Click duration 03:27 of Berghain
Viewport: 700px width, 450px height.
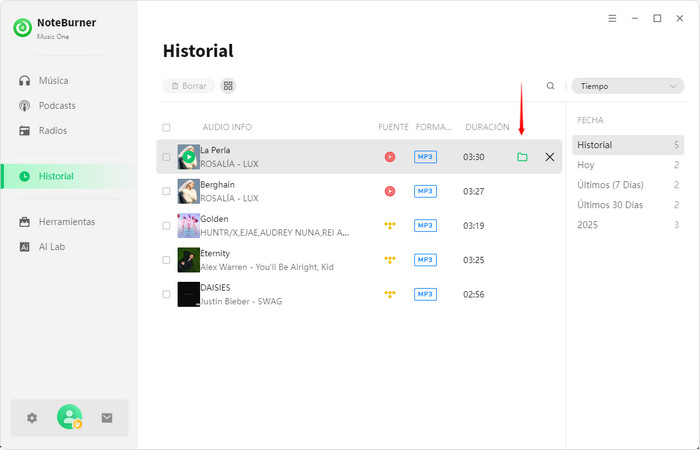click(473, 192)
